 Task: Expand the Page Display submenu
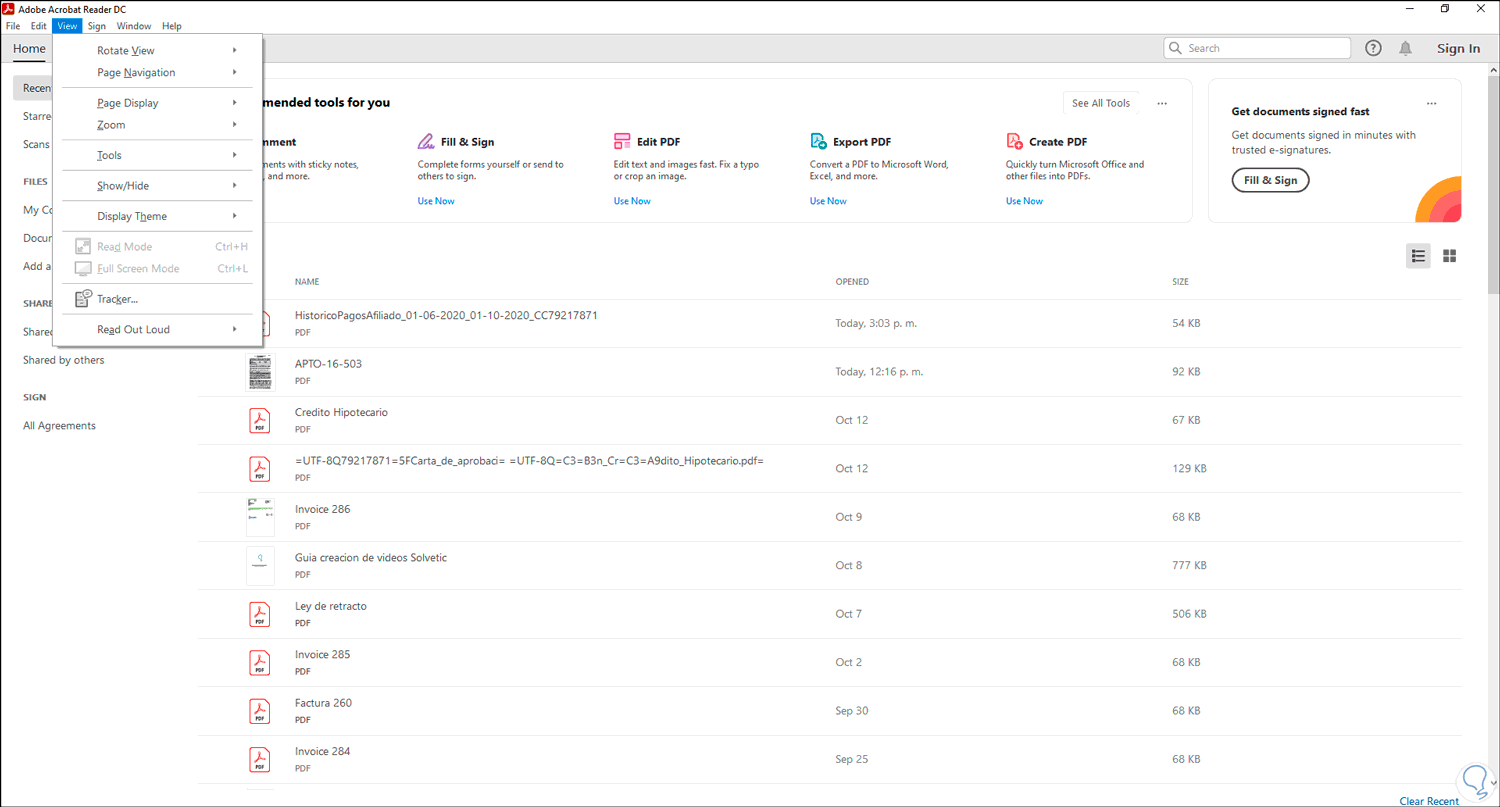128,103
